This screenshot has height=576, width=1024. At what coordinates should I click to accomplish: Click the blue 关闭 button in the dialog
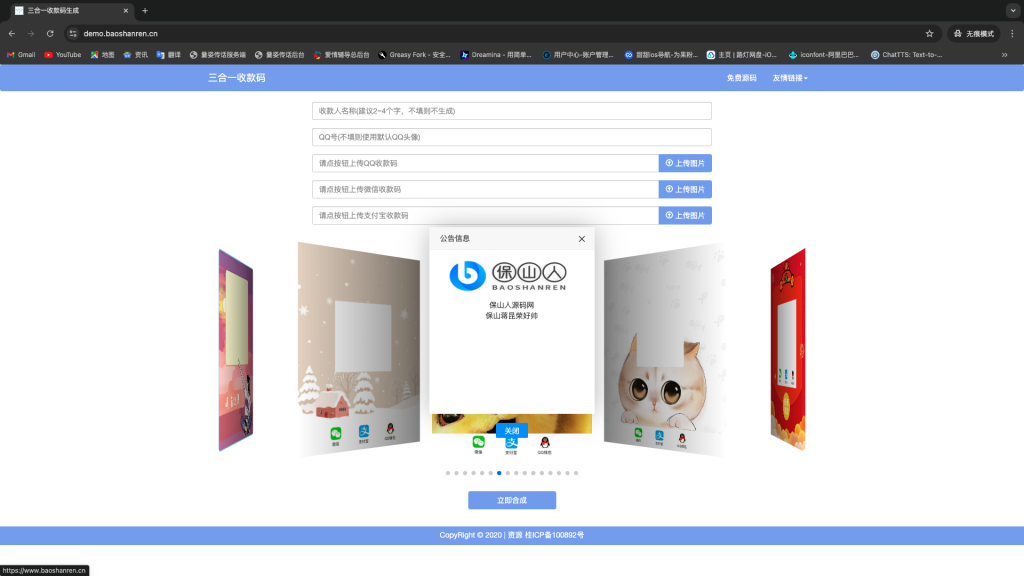tap(511, 431)
